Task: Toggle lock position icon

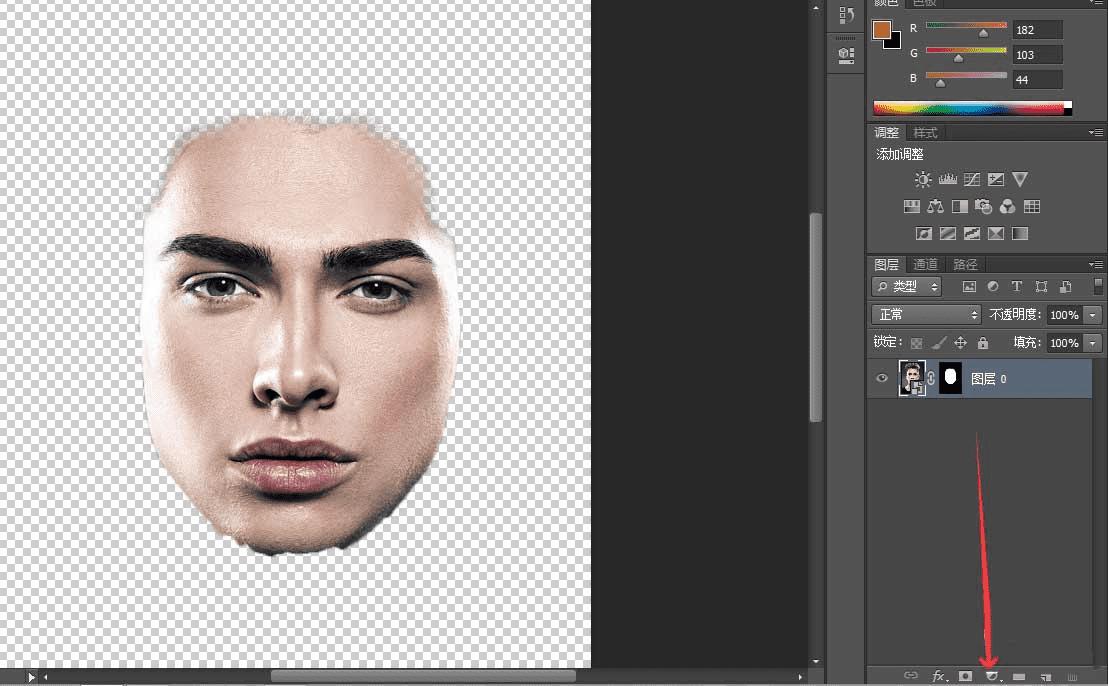Action: (960, 343)
